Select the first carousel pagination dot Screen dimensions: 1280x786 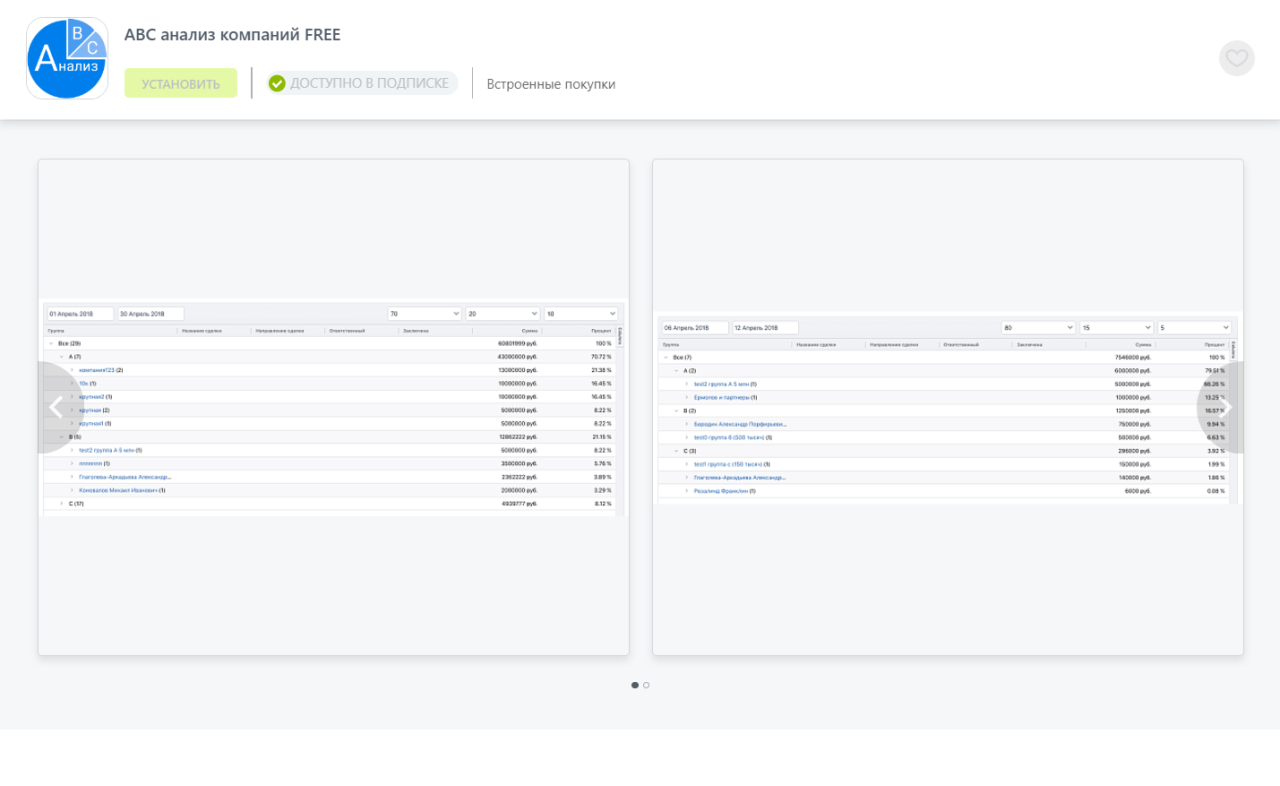click(x=635, y=685)
